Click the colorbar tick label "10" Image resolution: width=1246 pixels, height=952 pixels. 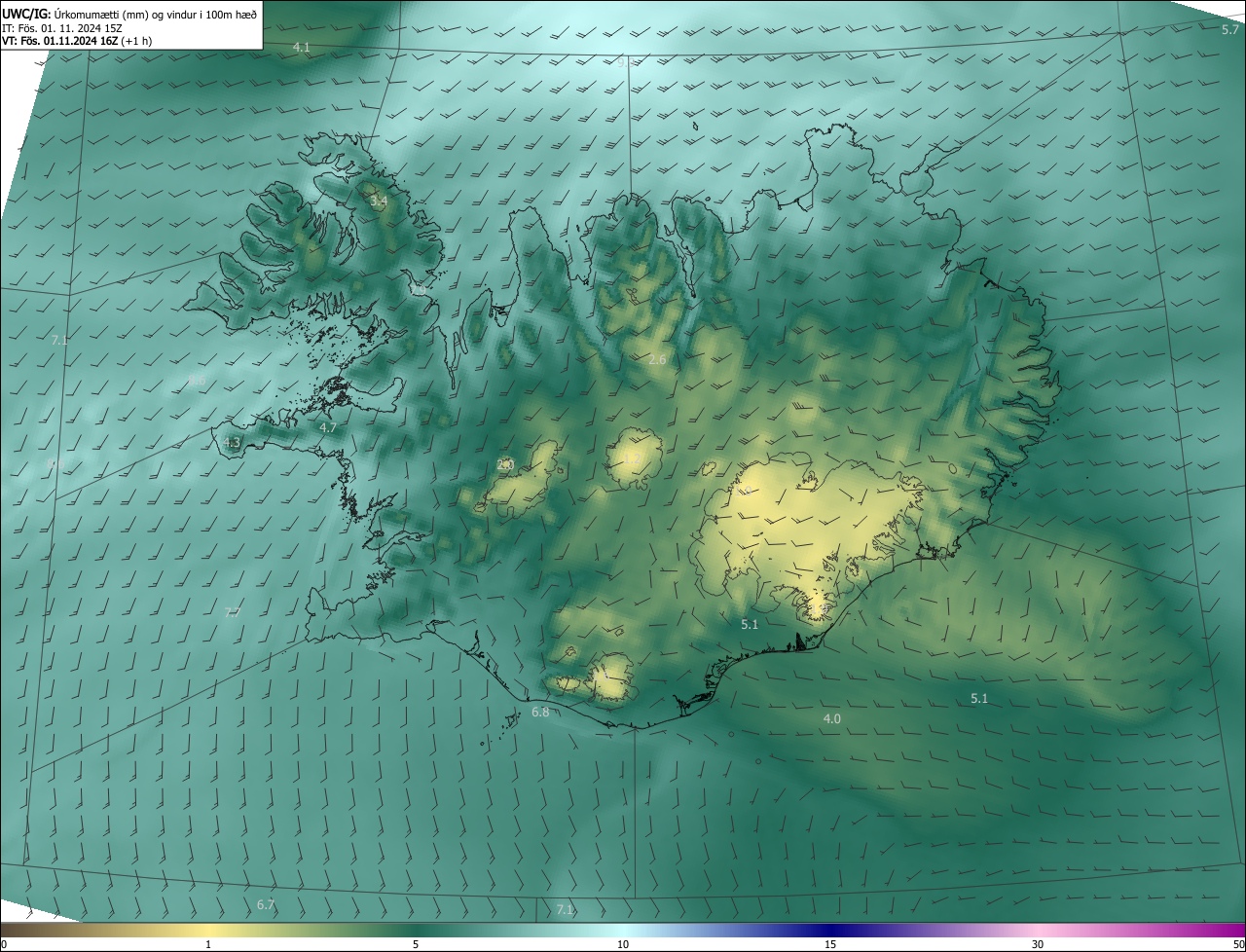[x=623, y=944]
